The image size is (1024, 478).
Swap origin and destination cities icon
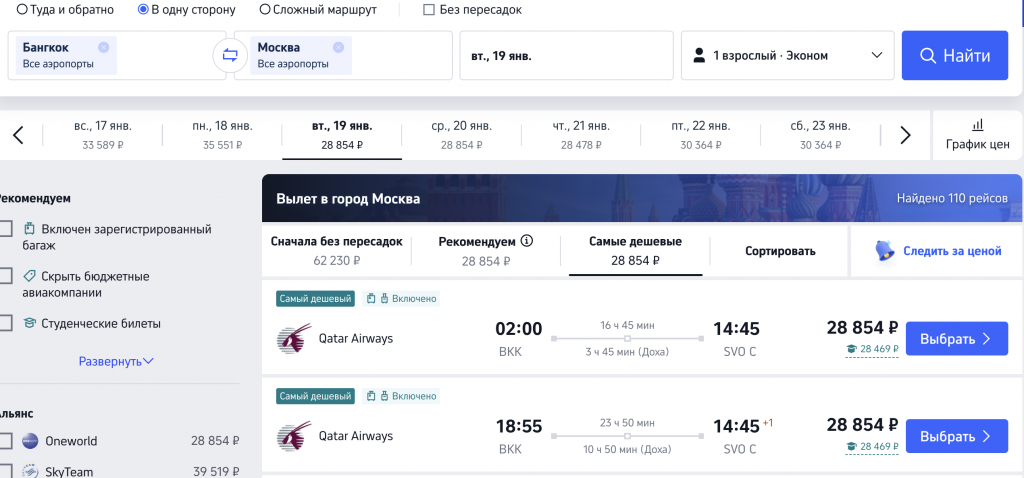[x=230, y=55]
